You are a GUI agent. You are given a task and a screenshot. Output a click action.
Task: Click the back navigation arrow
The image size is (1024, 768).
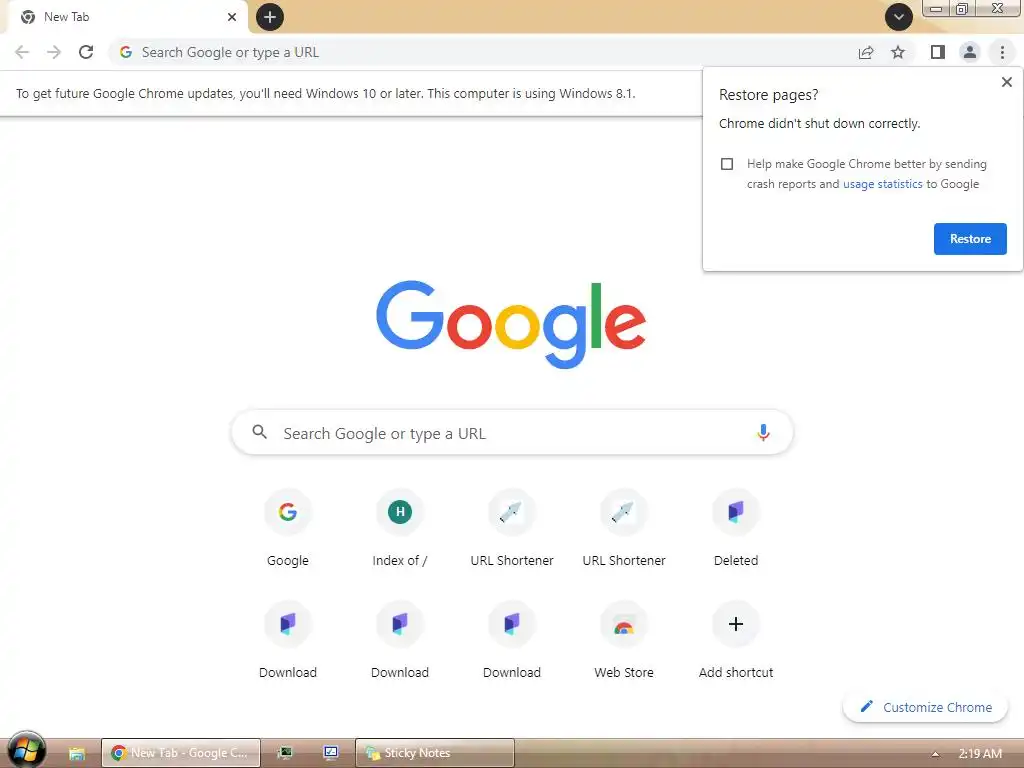(x=22, y=52)
